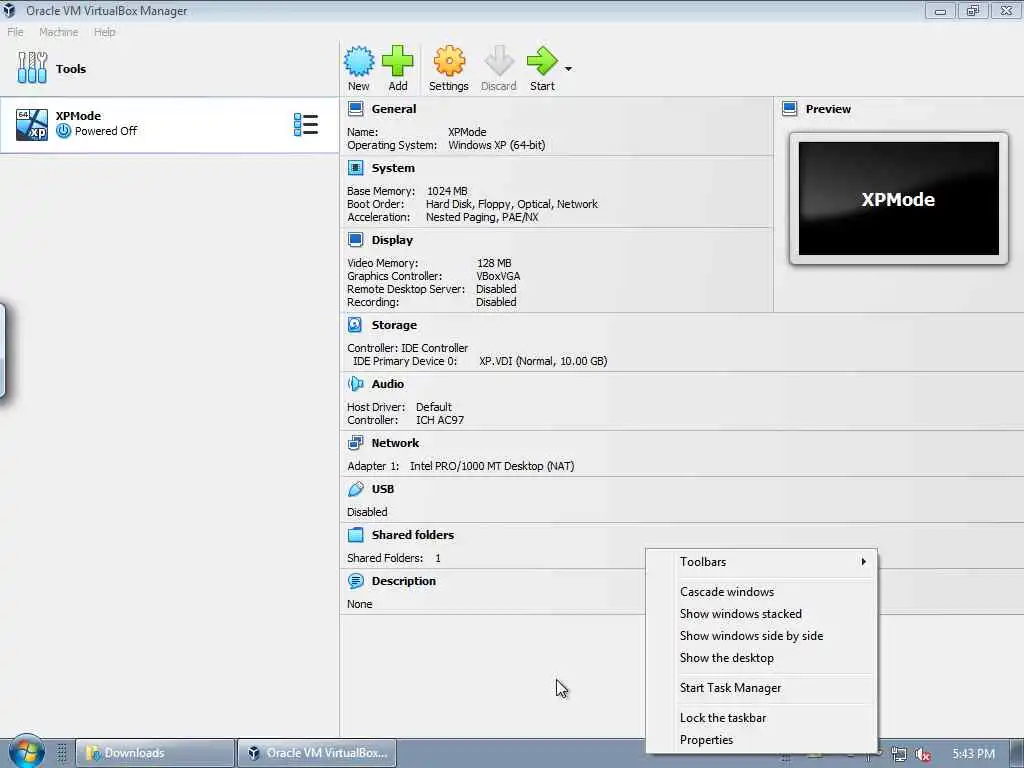Click the Description section speech bubble icon
The height and width of the screenshot is (768, 1024).
(355, 581)
